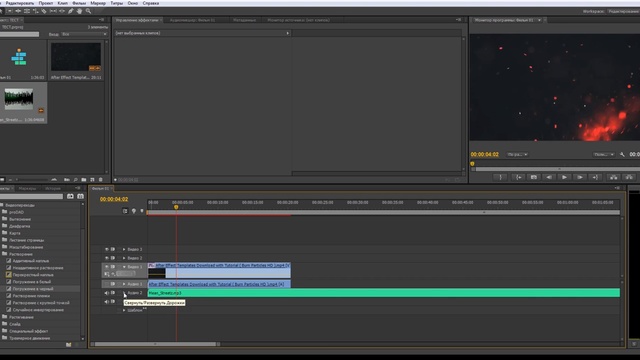The height and width of the screenshot is (360, 640).
Task: Expand the Шаблон master track
Action: click(x=124, y=310)
